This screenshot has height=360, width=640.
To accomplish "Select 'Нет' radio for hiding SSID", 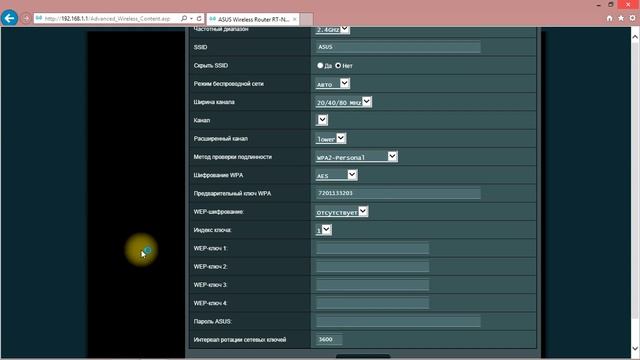I will (x=338, y=65).
